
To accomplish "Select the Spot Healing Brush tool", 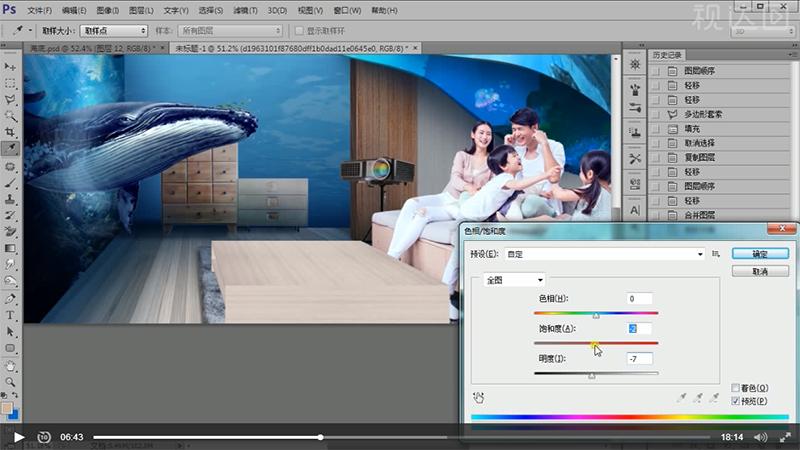I will pyautogui.click(x=10, y=167).
